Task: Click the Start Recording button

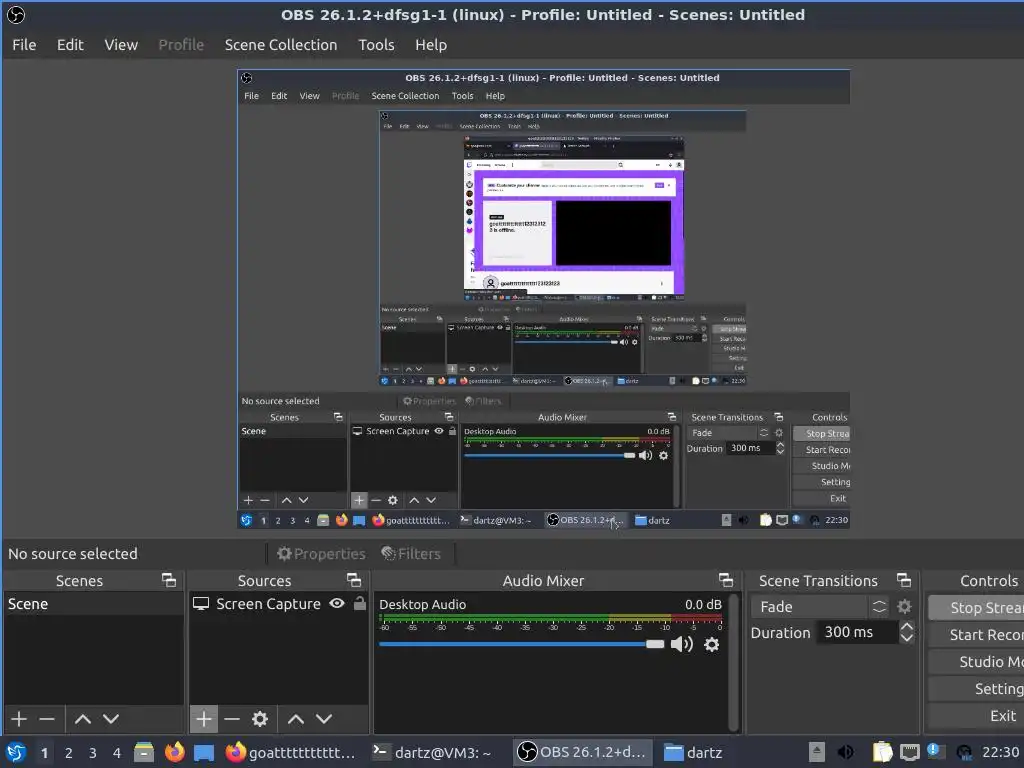Action: pos(976,635)
